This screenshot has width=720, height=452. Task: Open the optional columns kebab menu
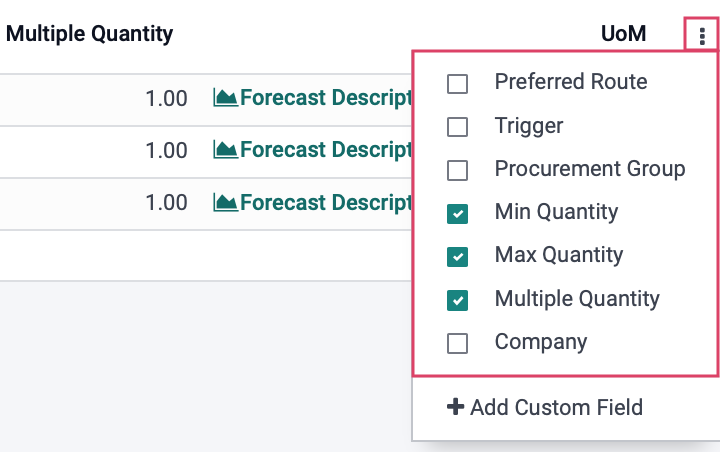(702, 35)
